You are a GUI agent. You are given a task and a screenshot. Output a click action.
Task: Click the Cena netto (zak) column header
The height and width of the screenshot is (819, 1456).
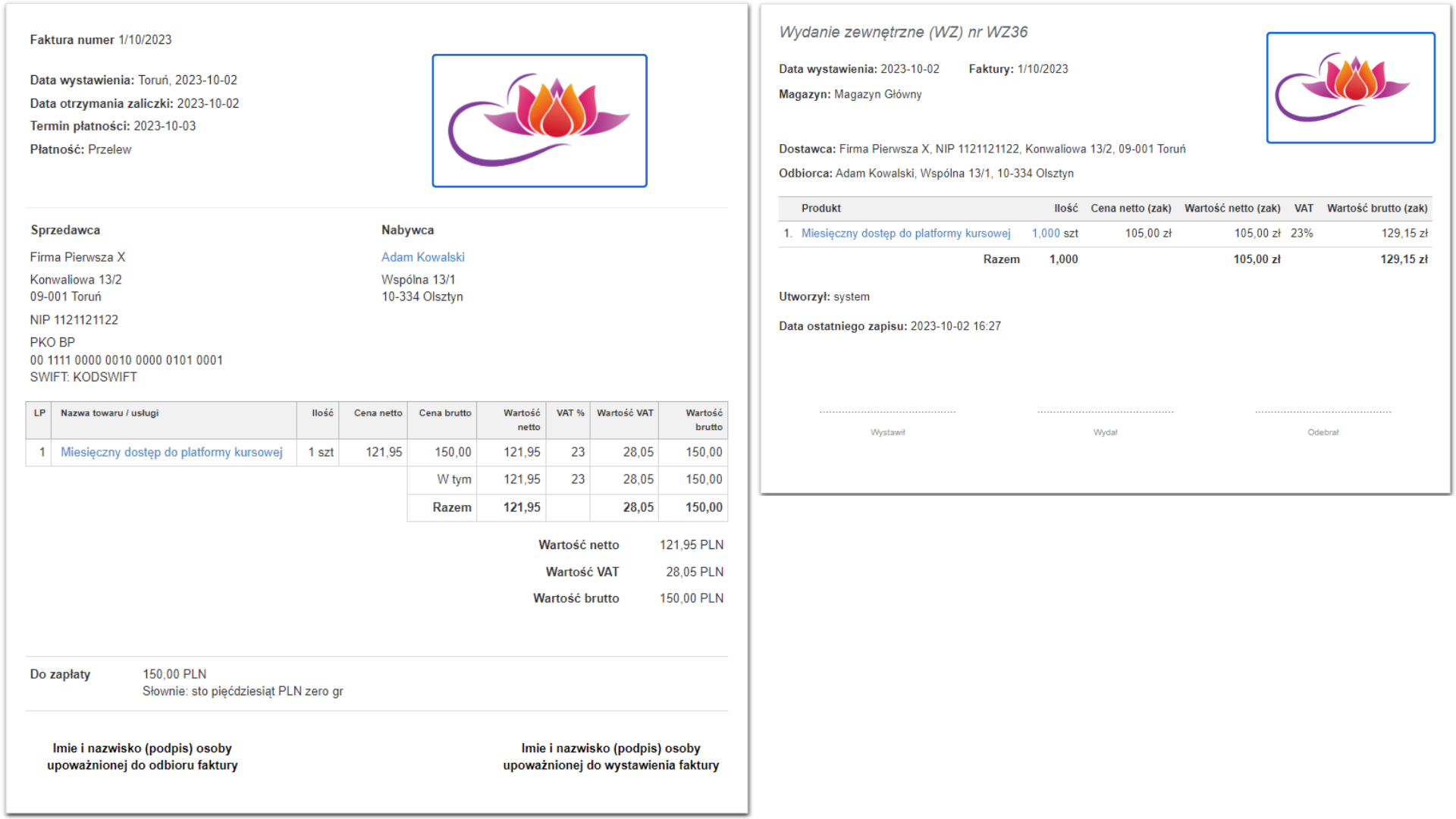[1130, 209]
